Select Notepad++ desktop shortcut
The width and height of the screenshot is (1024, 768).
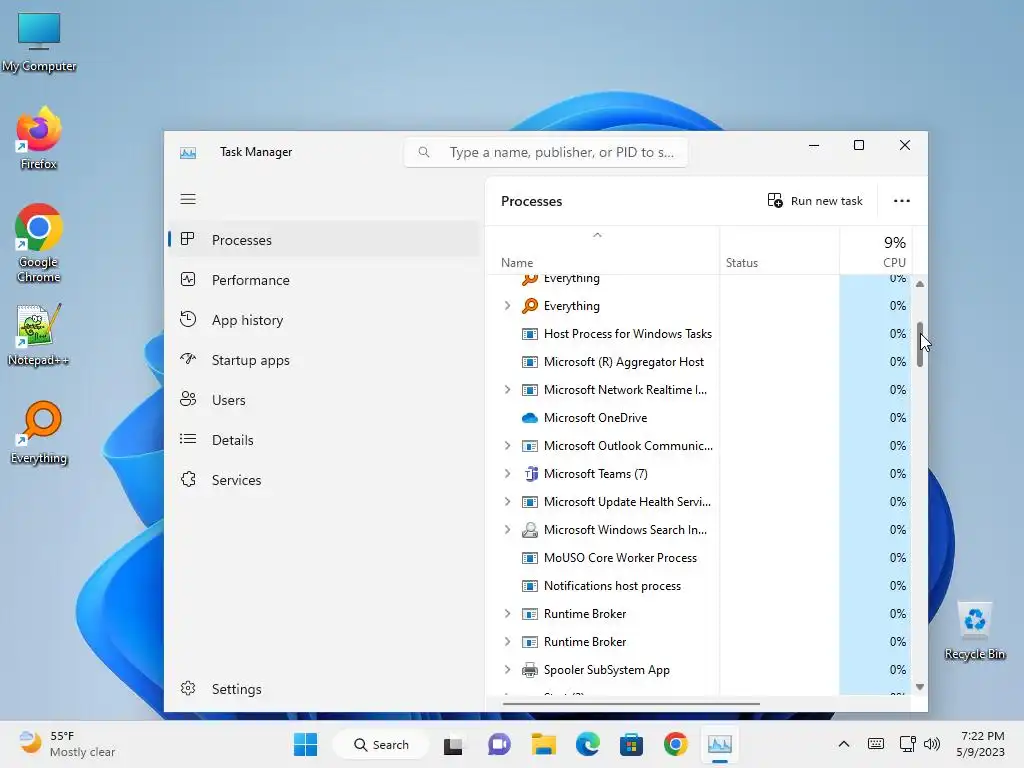coord(38,334)
